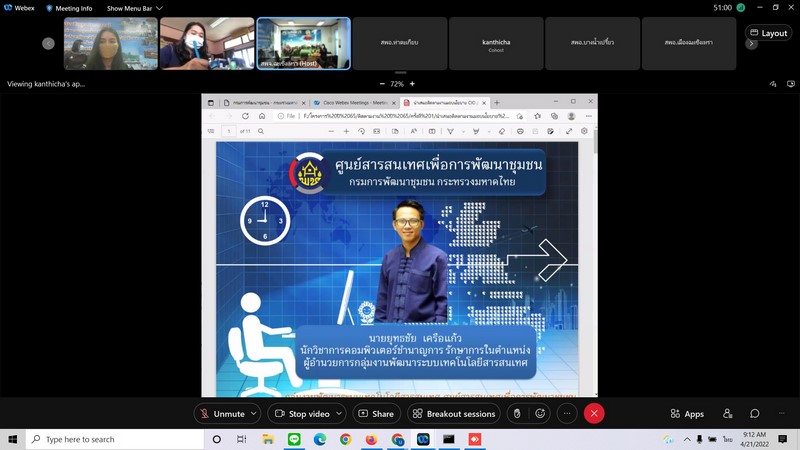800x450 pixels.
Task: Click the PDF page number field
Action: click(x=229, y=132)
